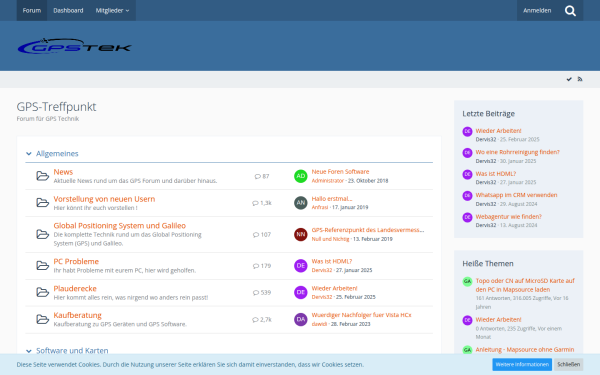Open Wo eine Rohrreinigung finden post

point(517,152)
